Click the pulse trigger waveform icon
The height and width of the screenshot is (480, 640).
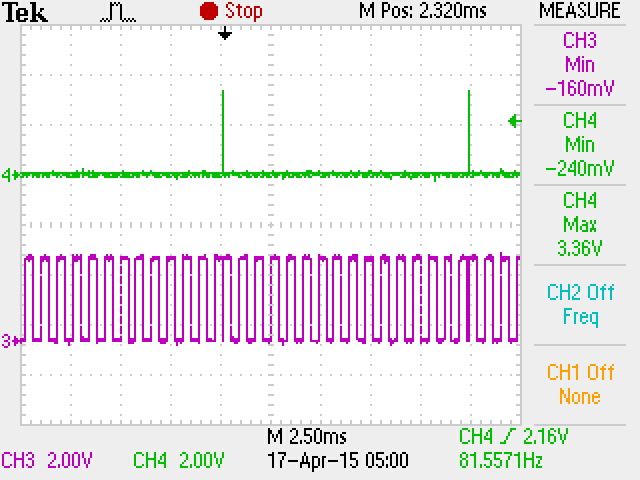[118, 12]
